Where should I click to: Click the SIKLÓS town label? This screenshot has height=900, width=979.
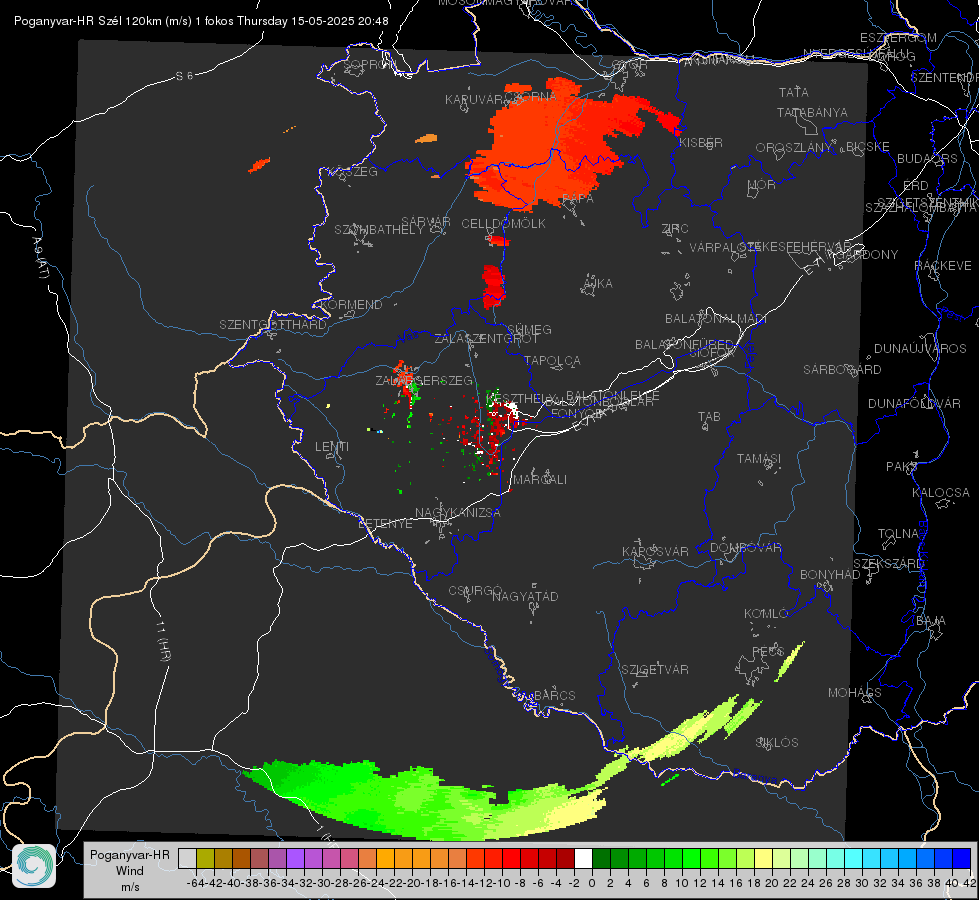(x=777, y=743)
